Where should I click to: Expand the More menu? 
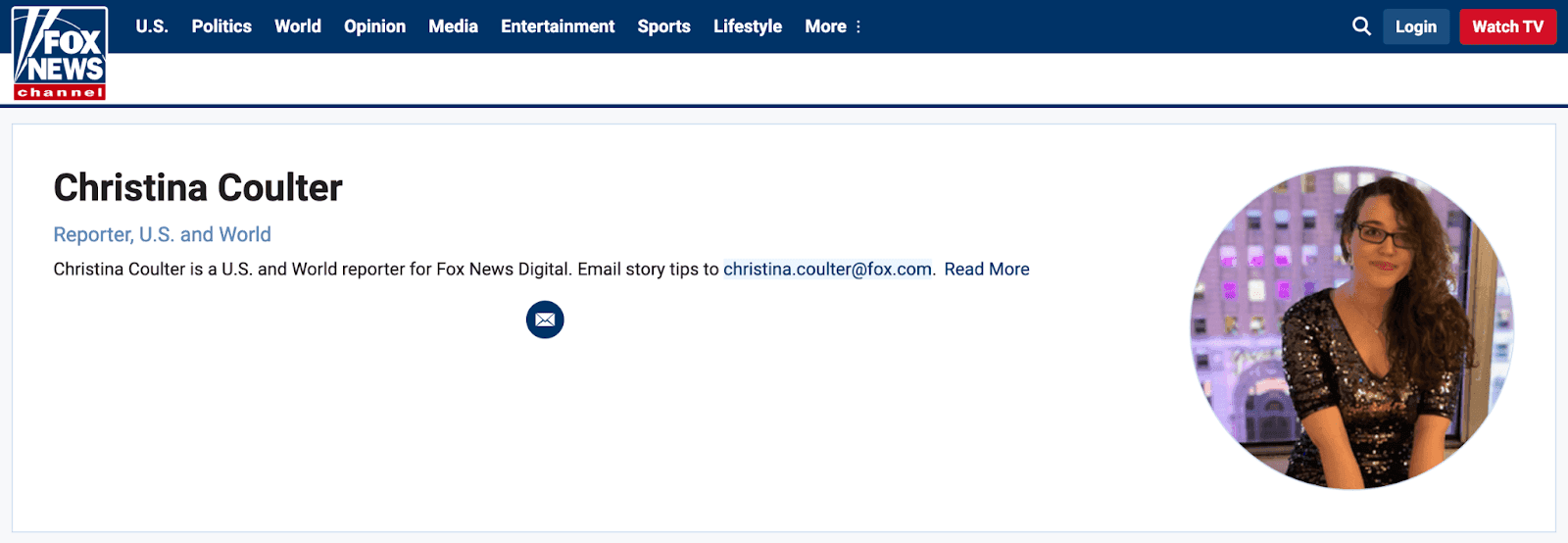coord(833,26)
